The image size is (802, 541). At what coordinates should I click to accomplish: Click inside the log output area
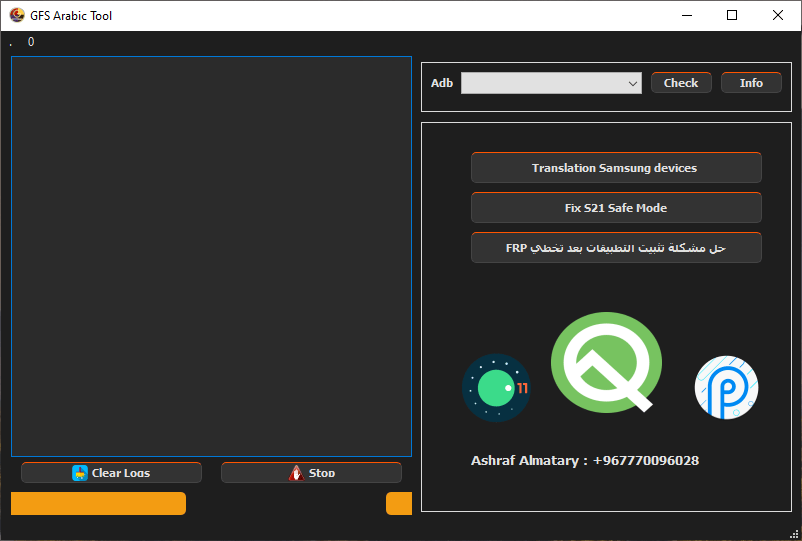click(x=211, y=256)
